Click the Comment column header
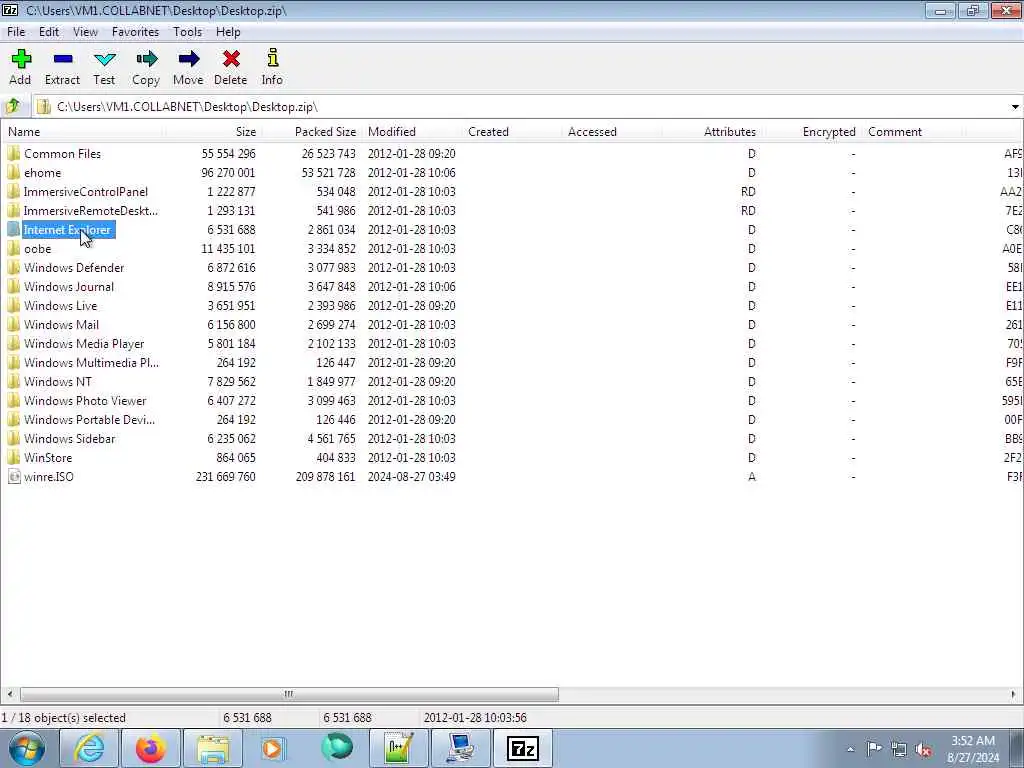This screenshot has height=768, width=1024. 912,132
